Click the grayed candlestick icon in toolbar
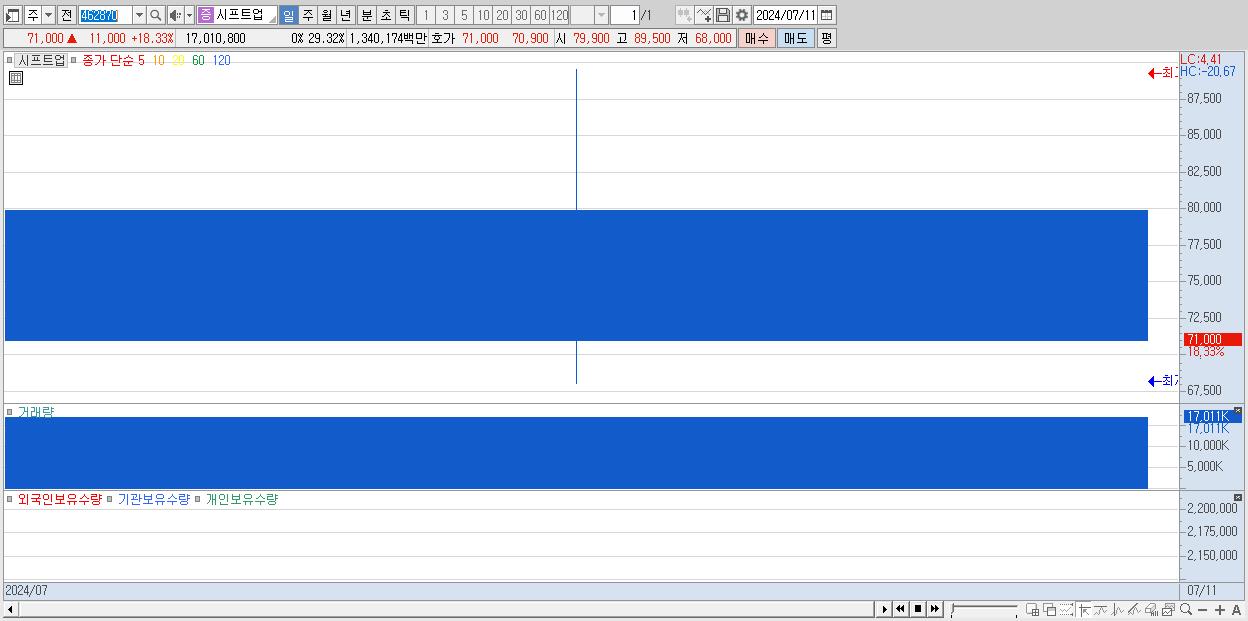The width and height of the screenshot is (1248, 621). tap(684, 15)
